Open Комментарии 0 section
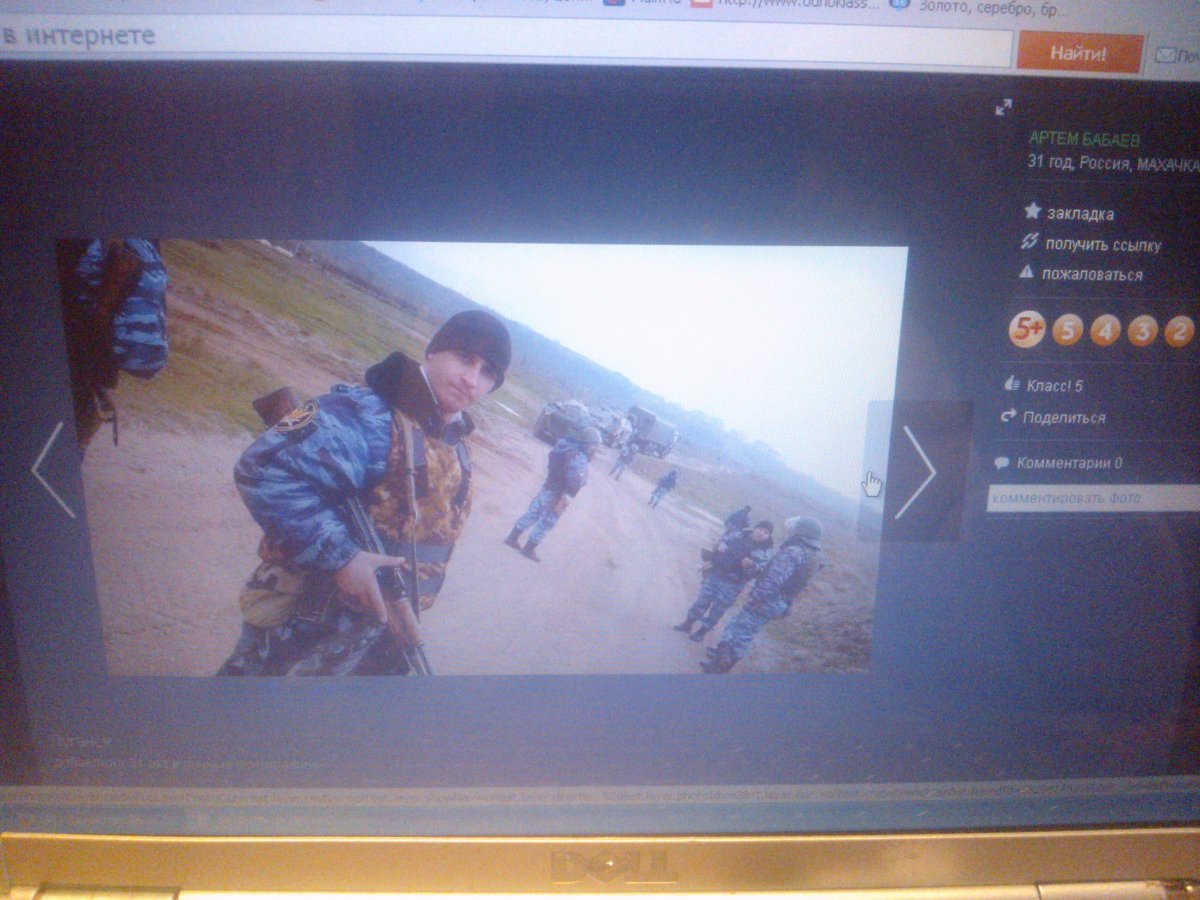This screenshot has width=1200, height=900. pyautogui.click(x=1069, y=464)
